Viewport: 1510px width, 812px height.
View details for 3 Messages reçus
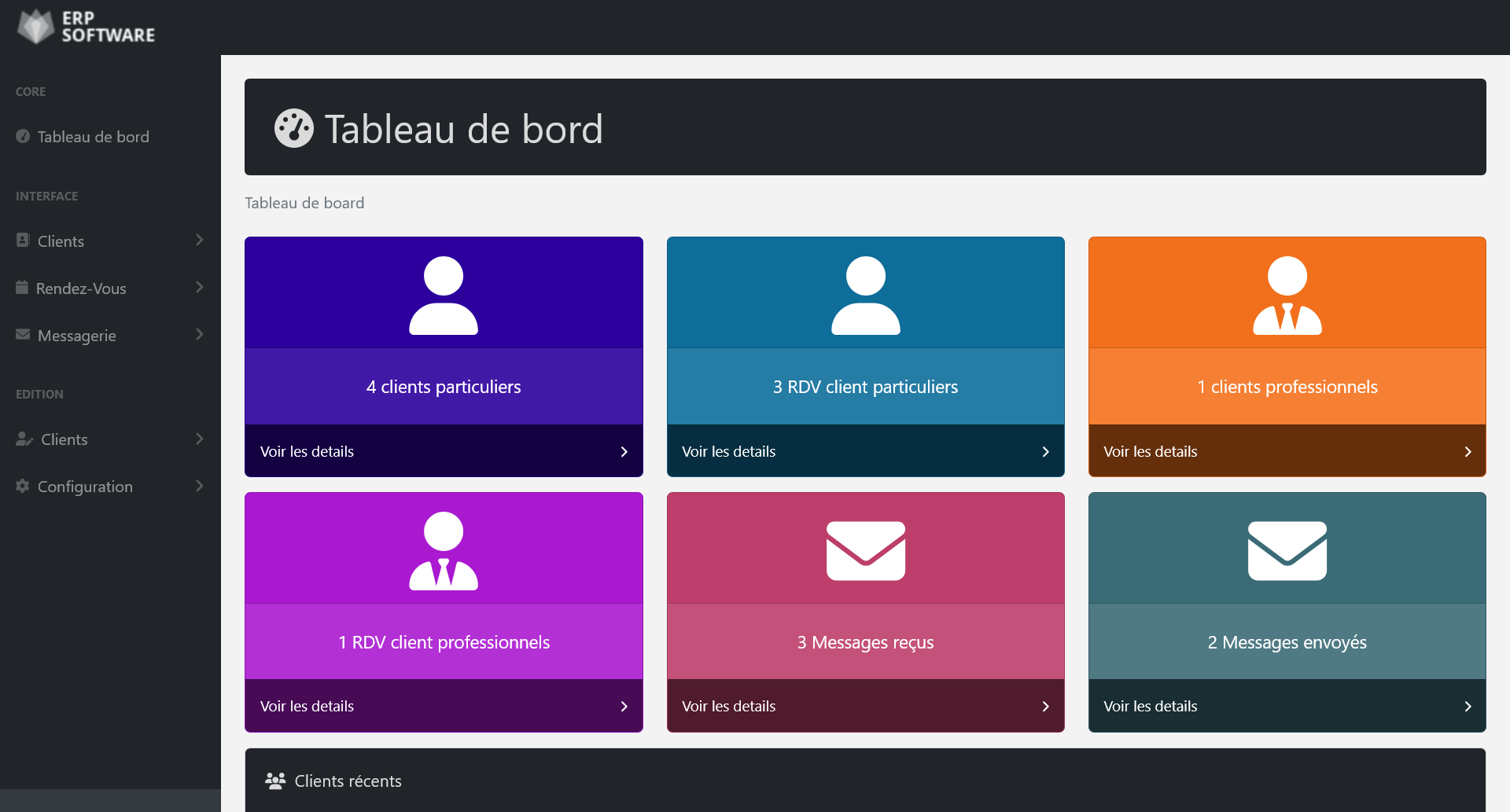[865, 706]
